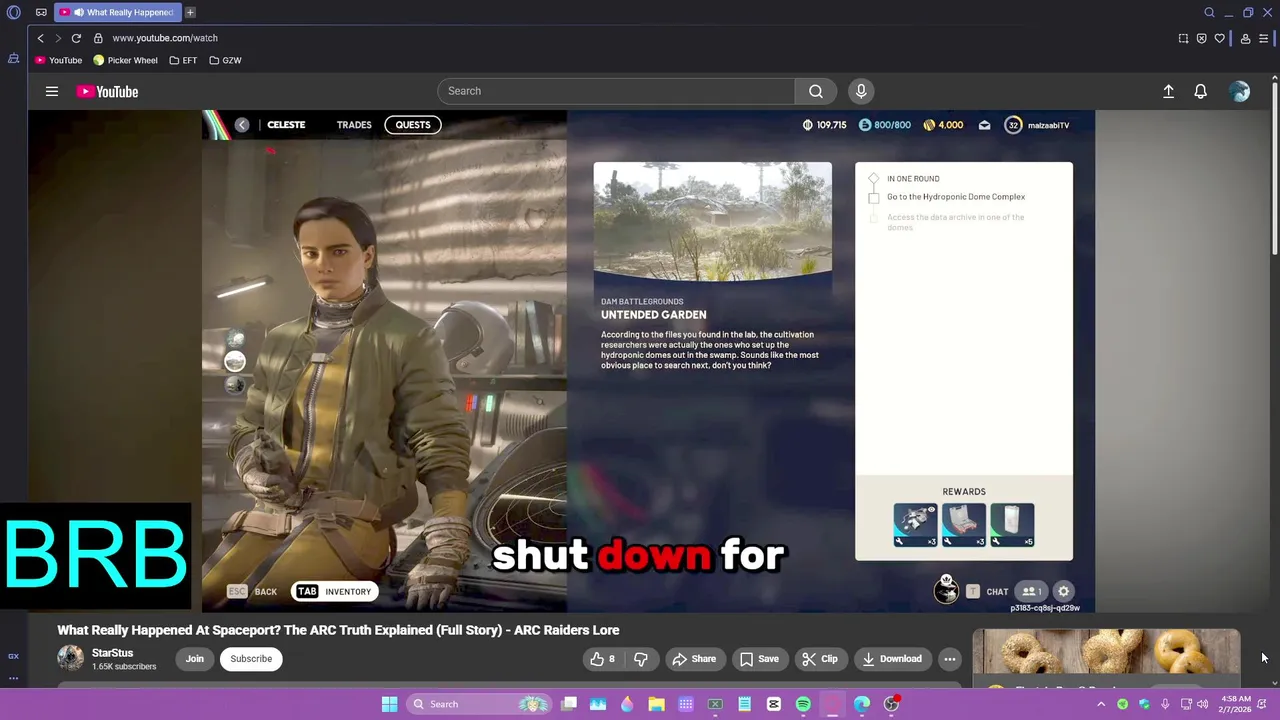Open OBS Studio from the taskbar

pos(891,704)
